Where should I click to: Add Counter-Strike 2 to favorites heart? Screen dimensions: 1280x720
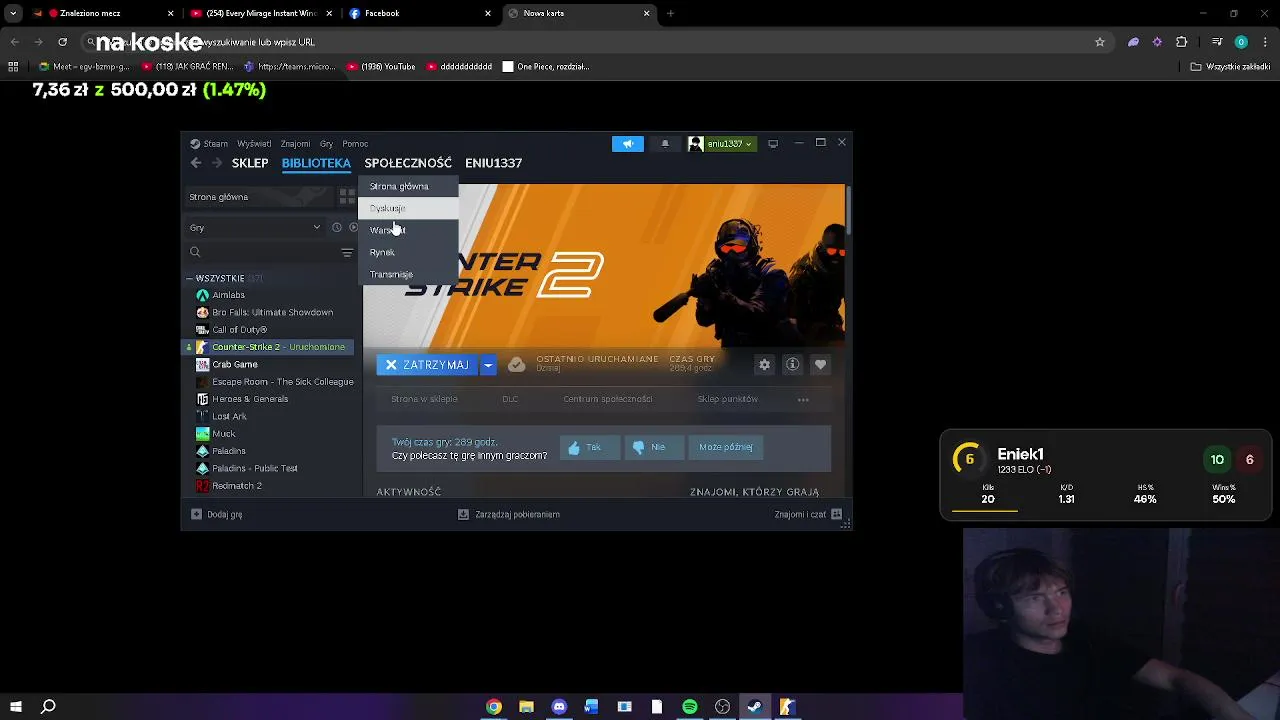pos(821,365)
